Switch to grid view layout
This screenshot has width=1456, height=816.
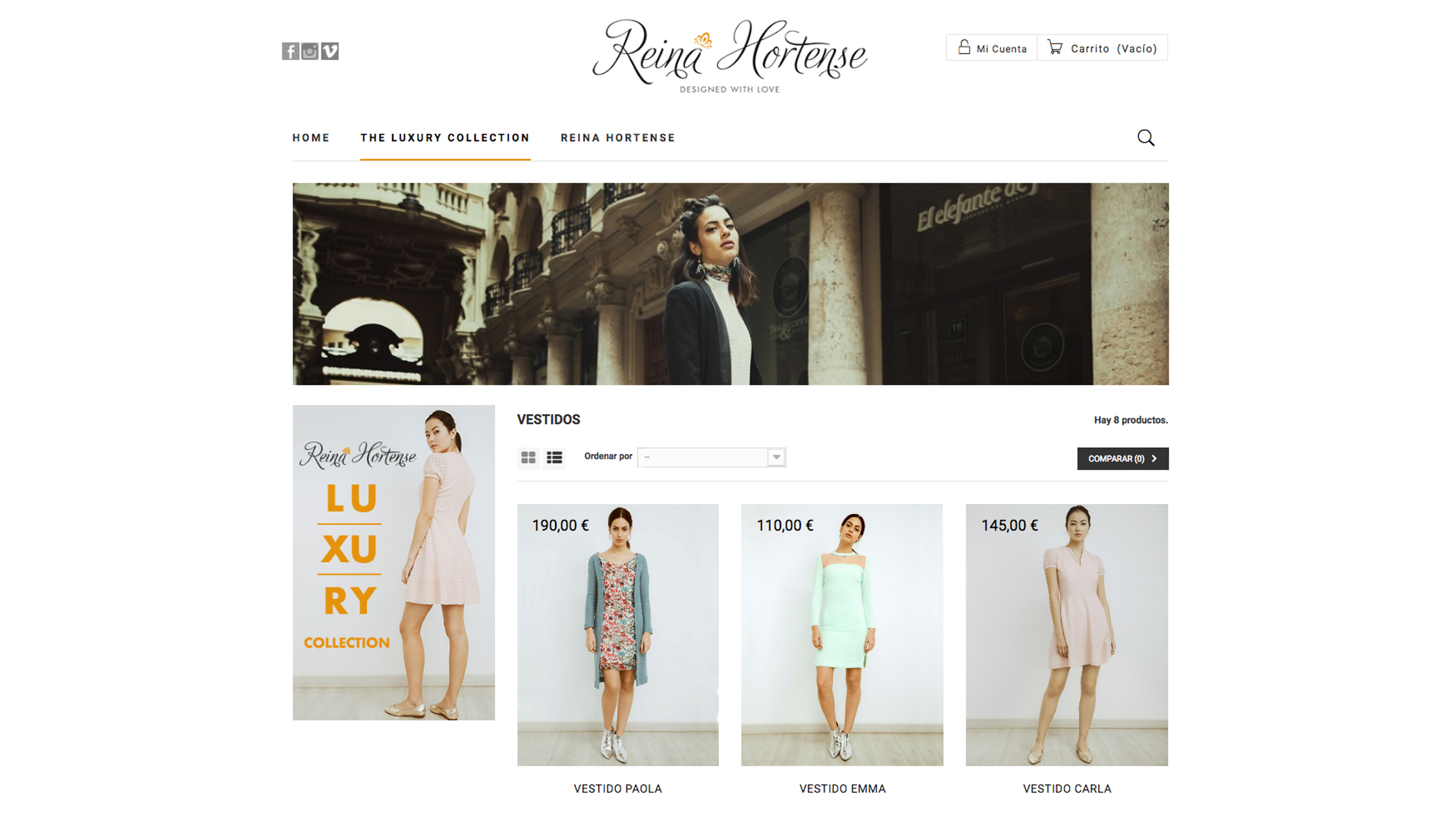click(528, 458)
